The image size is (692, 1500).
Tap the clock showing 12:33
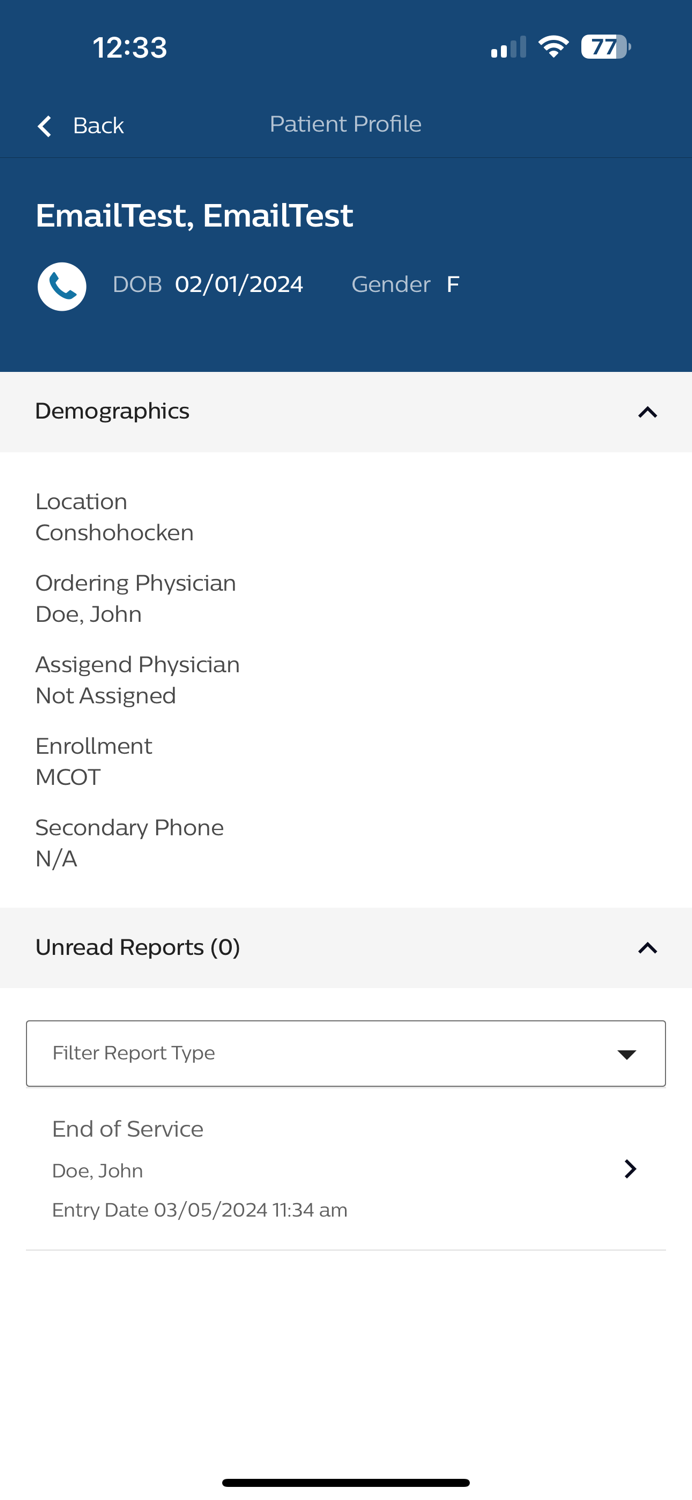point(131,45)
